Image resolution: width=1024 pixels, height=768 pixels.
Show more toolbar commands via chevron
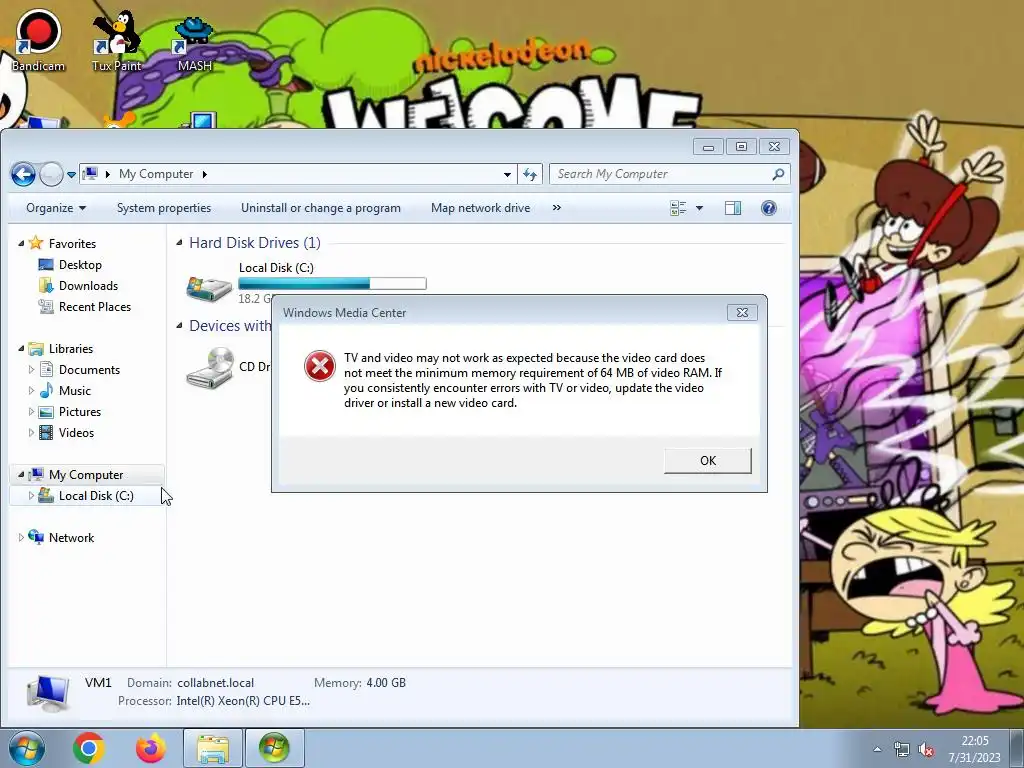[x=556, y=208]
